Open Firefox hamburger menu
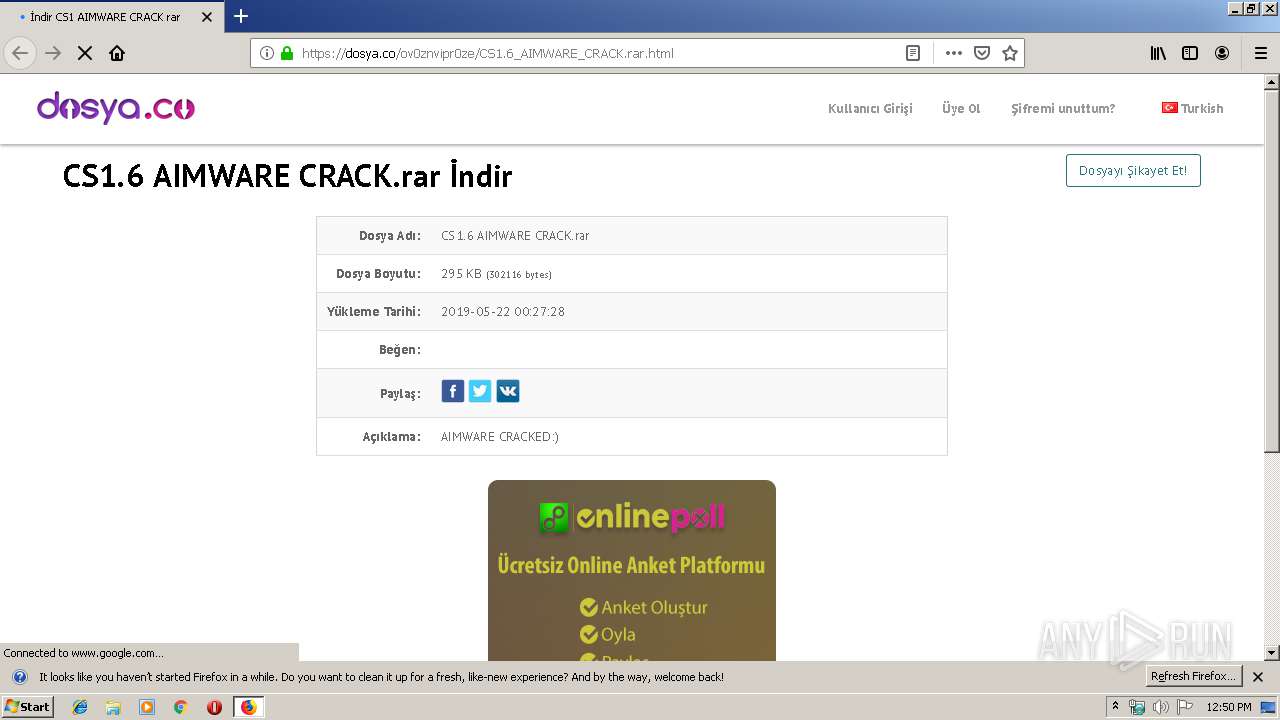 point(1260,53)
